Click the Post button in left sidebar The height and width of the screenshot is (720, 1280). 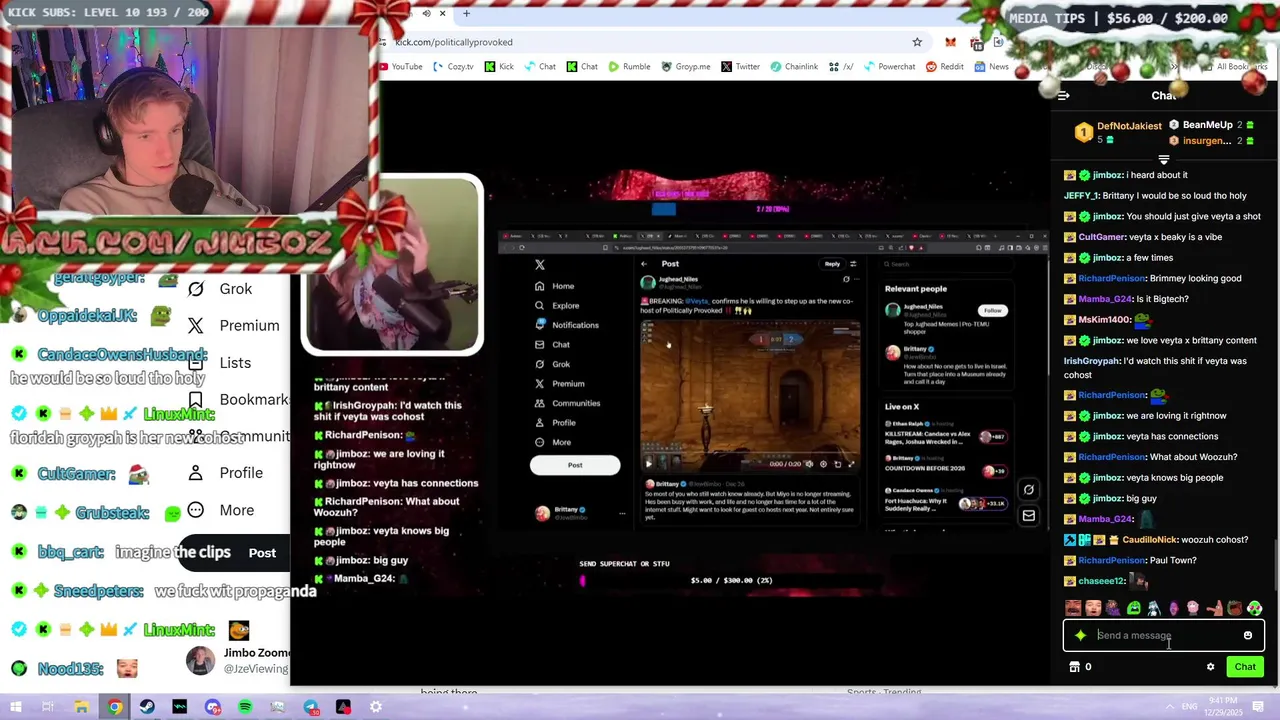[262, 553]
